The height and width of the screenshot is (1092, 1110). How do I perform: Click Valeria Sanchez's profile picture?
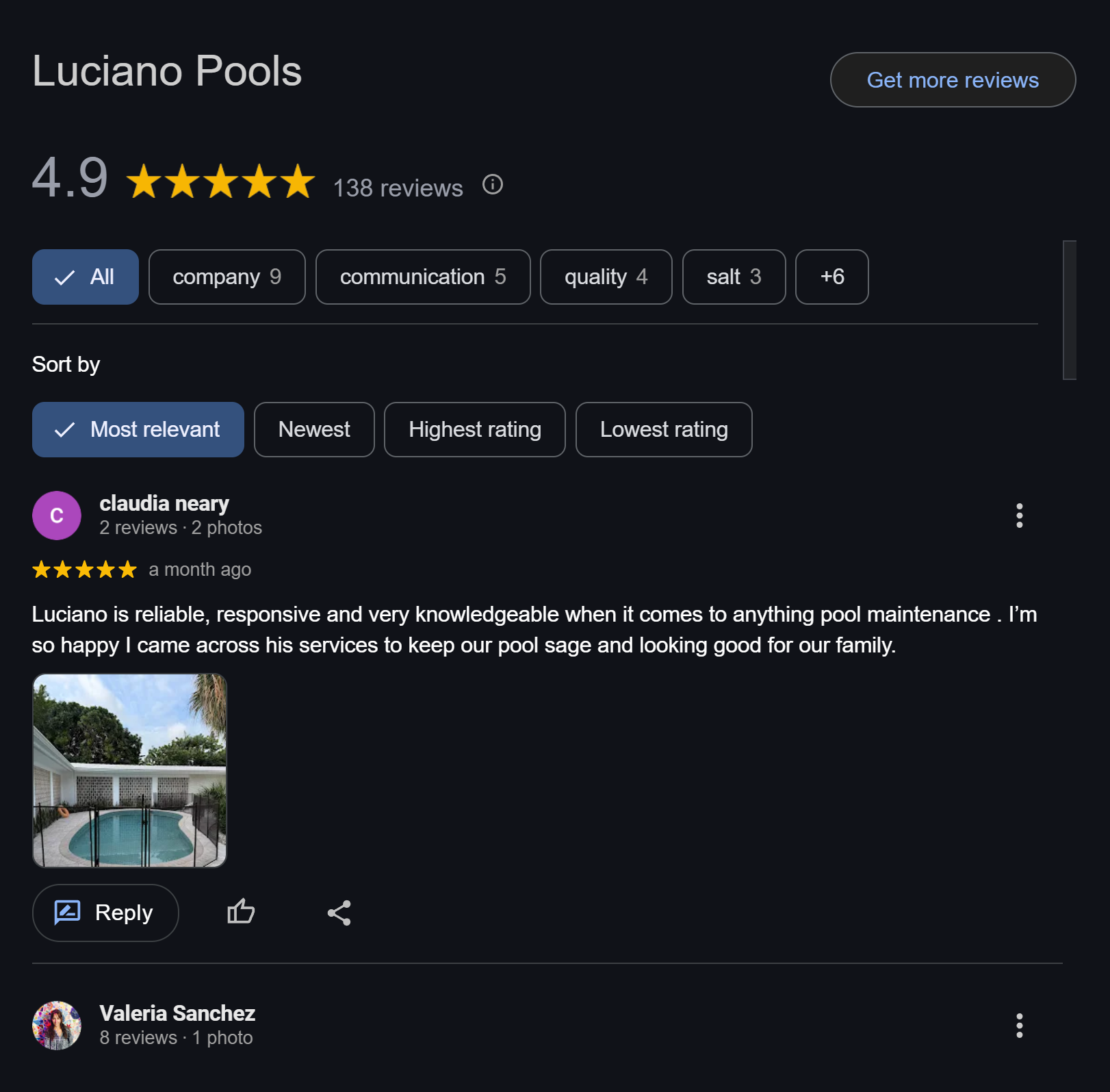pyautogui.click(x=57, y=1026)
